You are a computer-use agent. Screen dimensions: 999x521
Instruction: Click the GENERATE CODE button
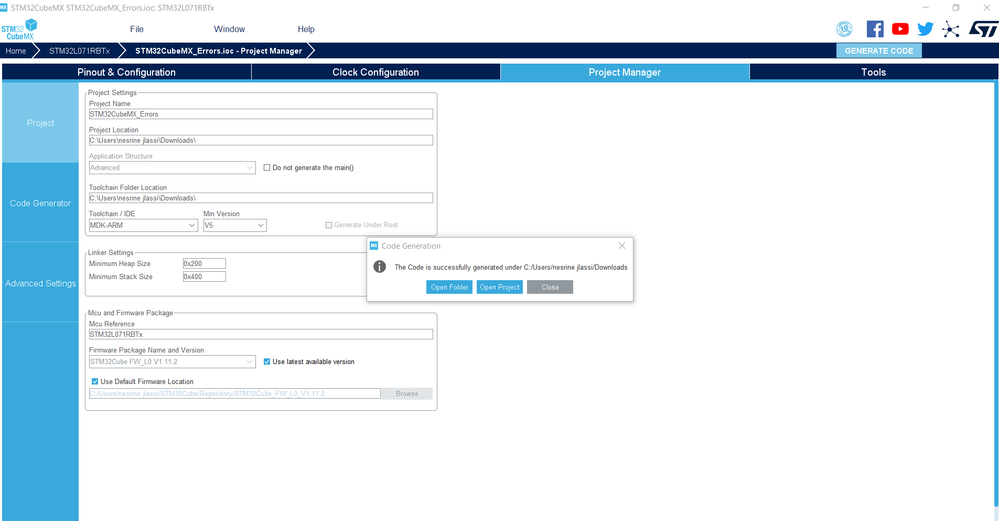point(879,51)
